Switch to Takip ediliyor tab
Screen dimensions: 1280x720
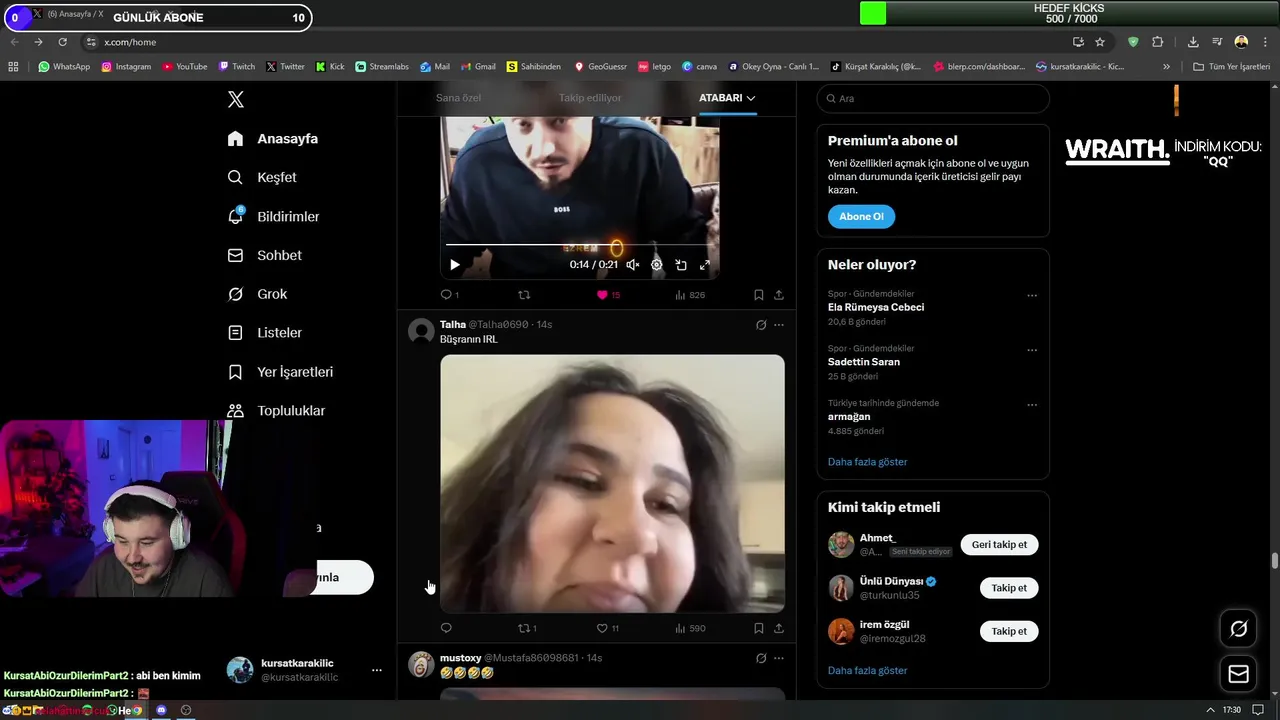[590, 98]
